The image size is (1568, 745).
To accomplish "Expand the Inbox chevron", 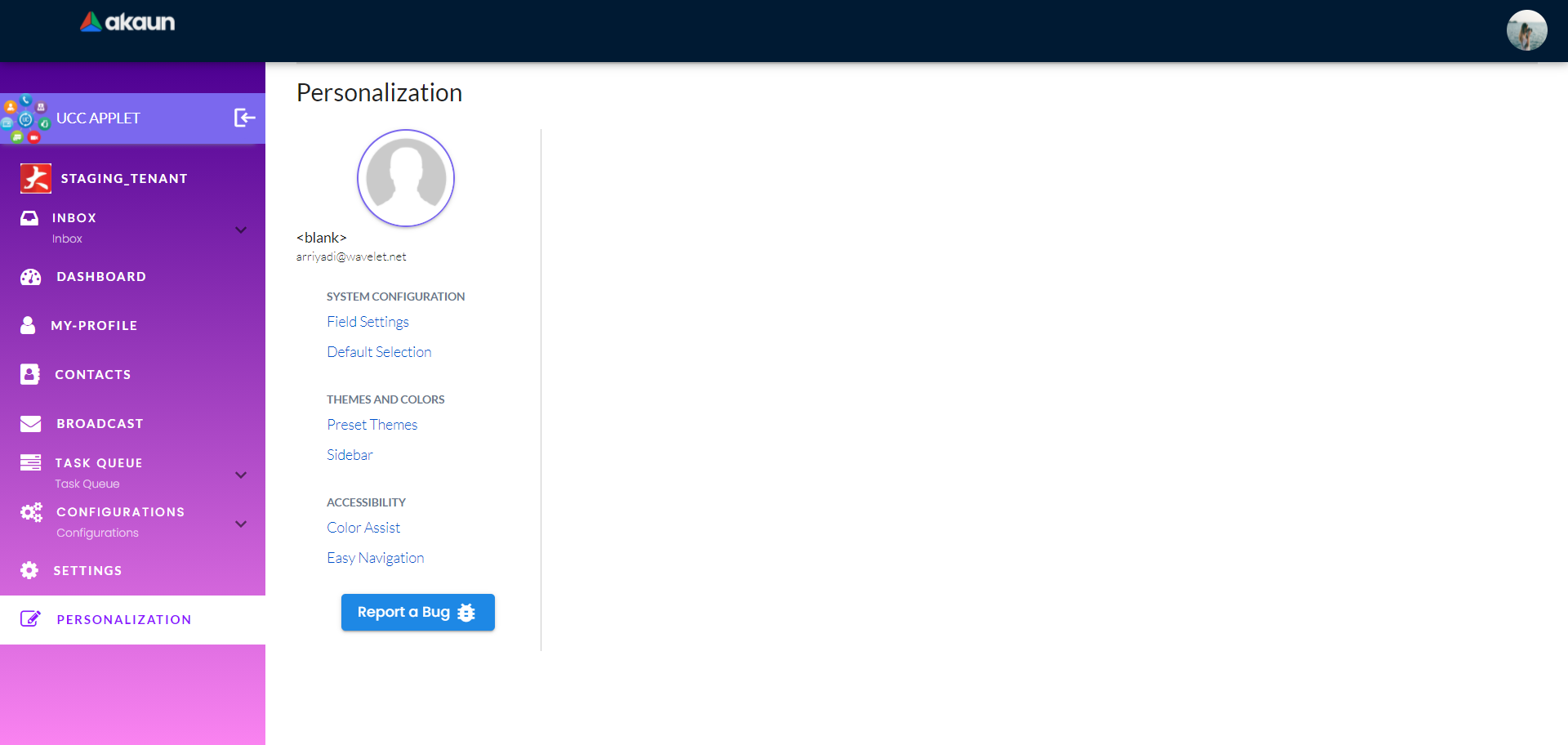I will (241, 230).
